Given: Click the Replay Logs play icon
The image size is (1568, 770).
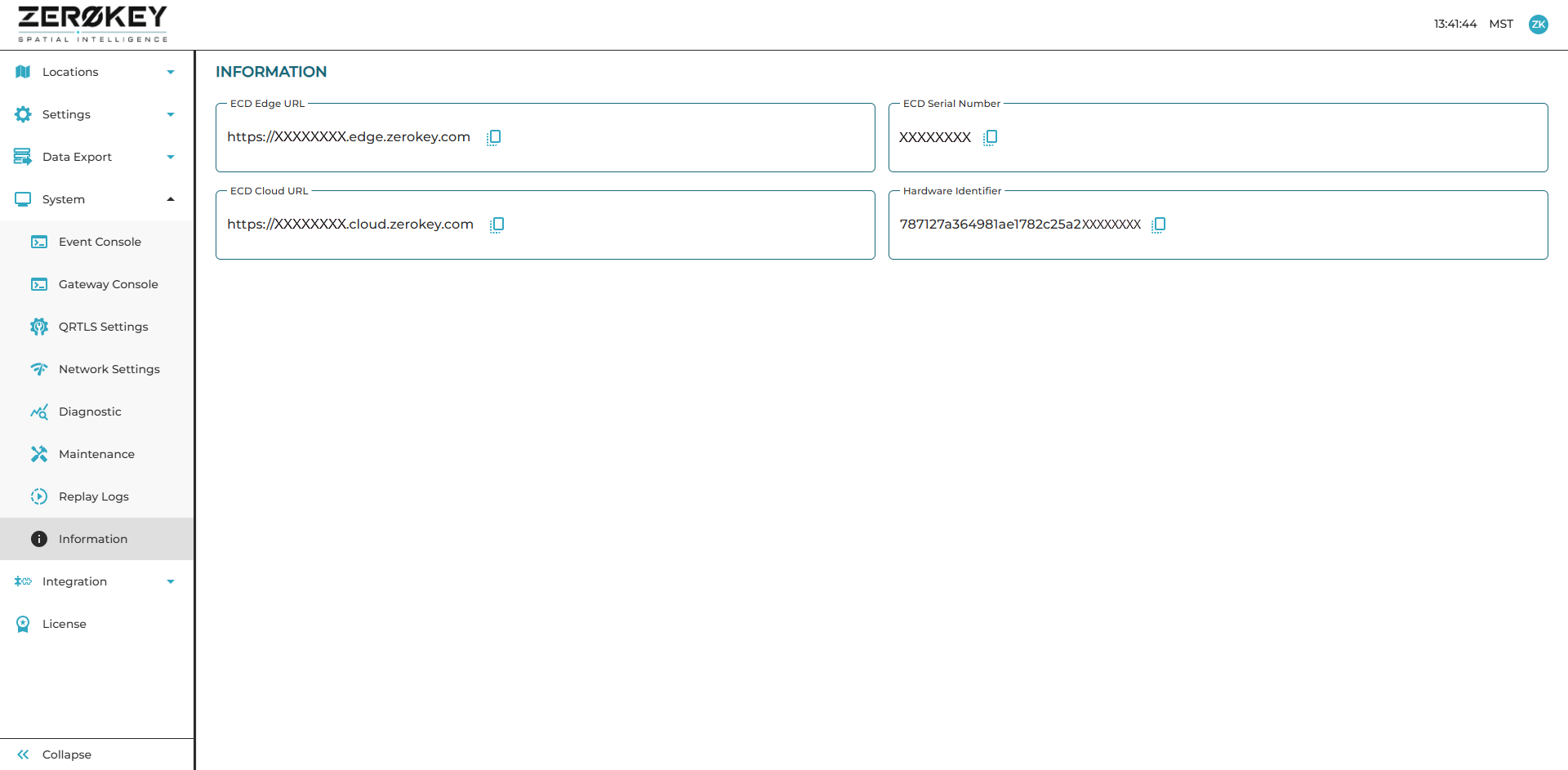Looking at the screenshot, I should click(38, 496).
